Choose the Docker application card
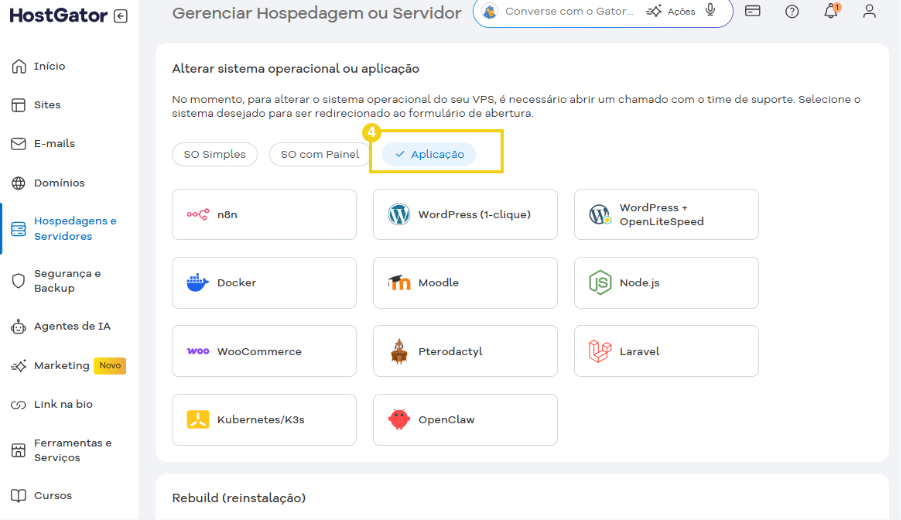Image resolution: width=901 pixels, height=520 pixels. [264, 283]
